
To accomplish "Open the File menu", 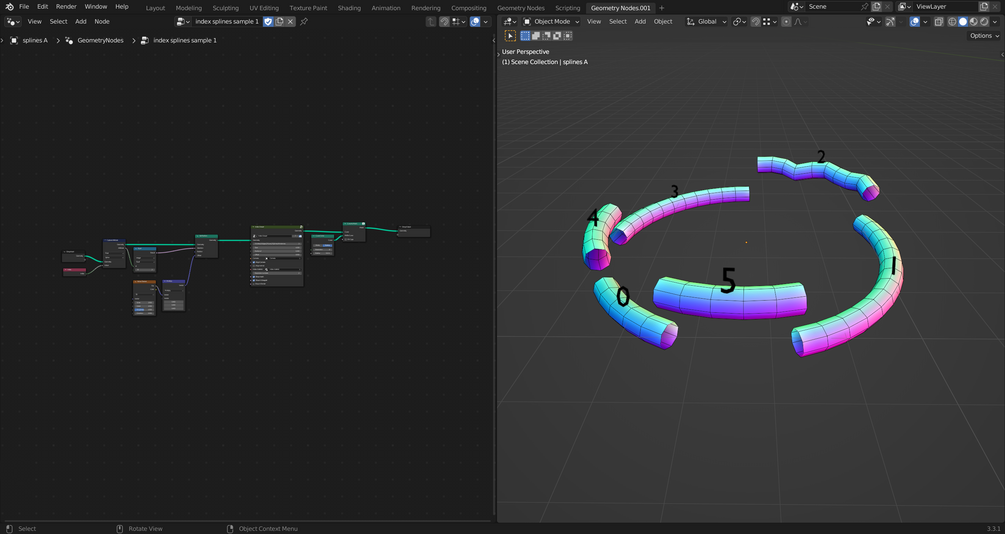I will 24,6.
